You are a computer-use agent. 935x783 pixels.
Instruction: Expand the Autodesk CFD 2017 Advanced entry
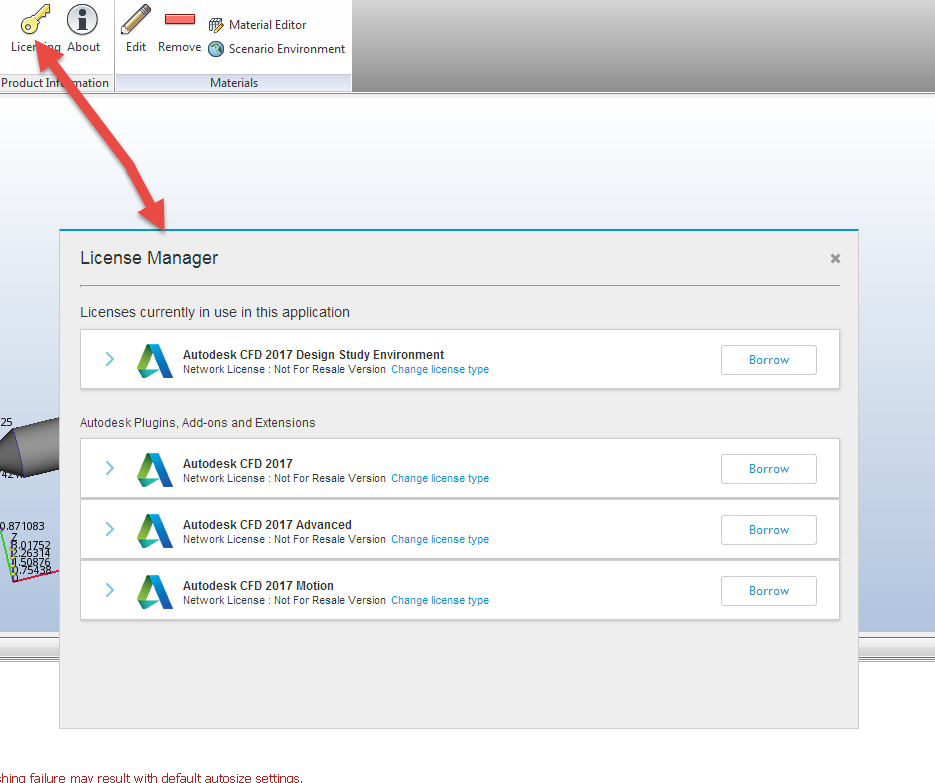tap(109, 529)
